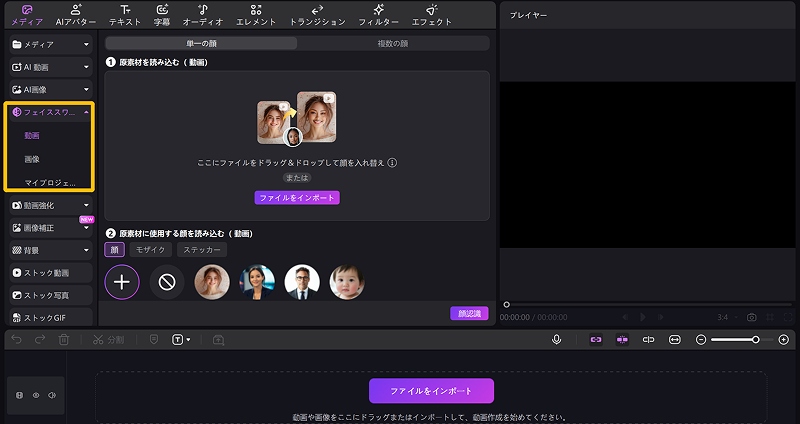800x424 pixels.
Task: Select the モザイク option chip
Action: click(x=151, y=250)
